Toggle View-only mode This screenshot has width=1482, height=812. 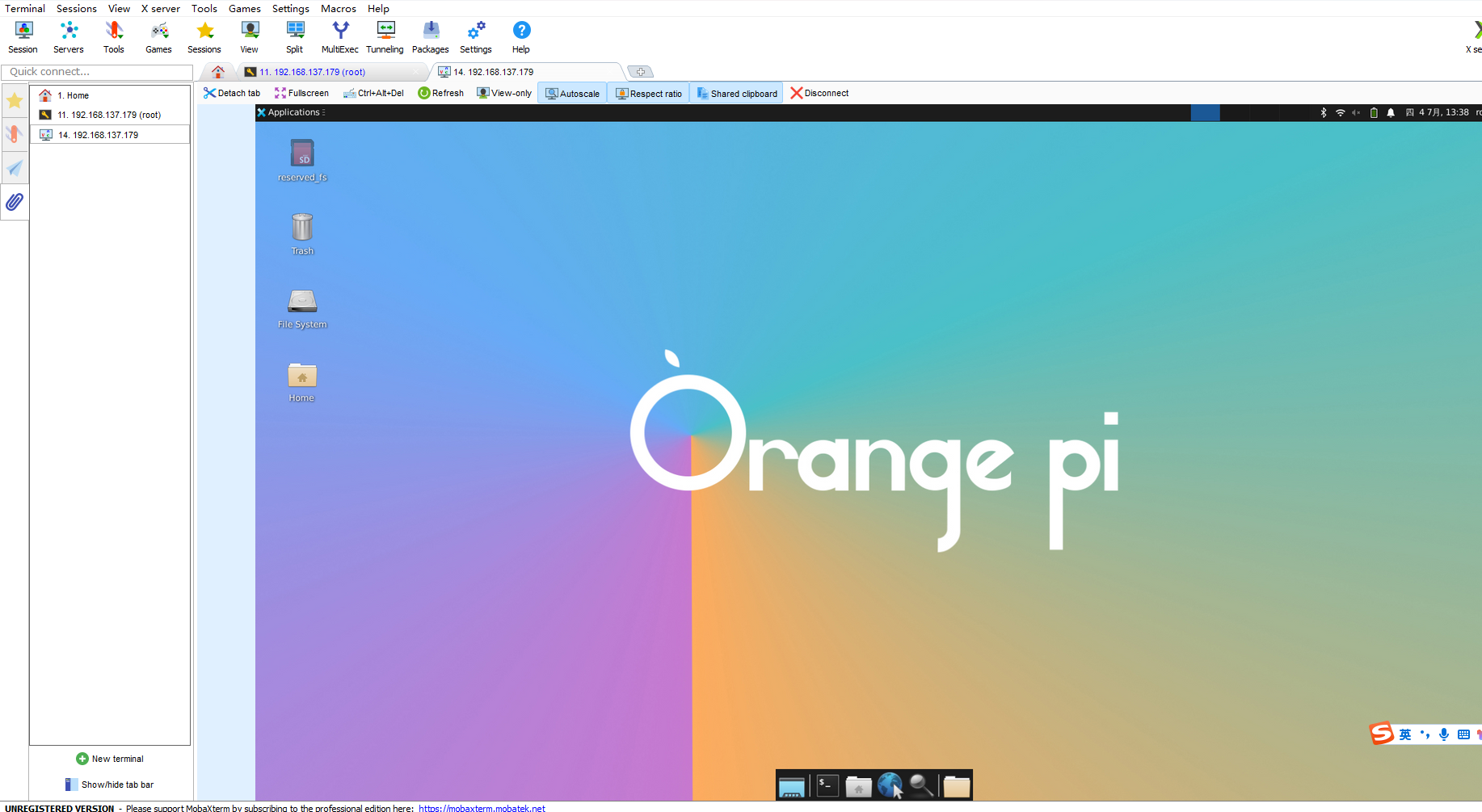505,93
